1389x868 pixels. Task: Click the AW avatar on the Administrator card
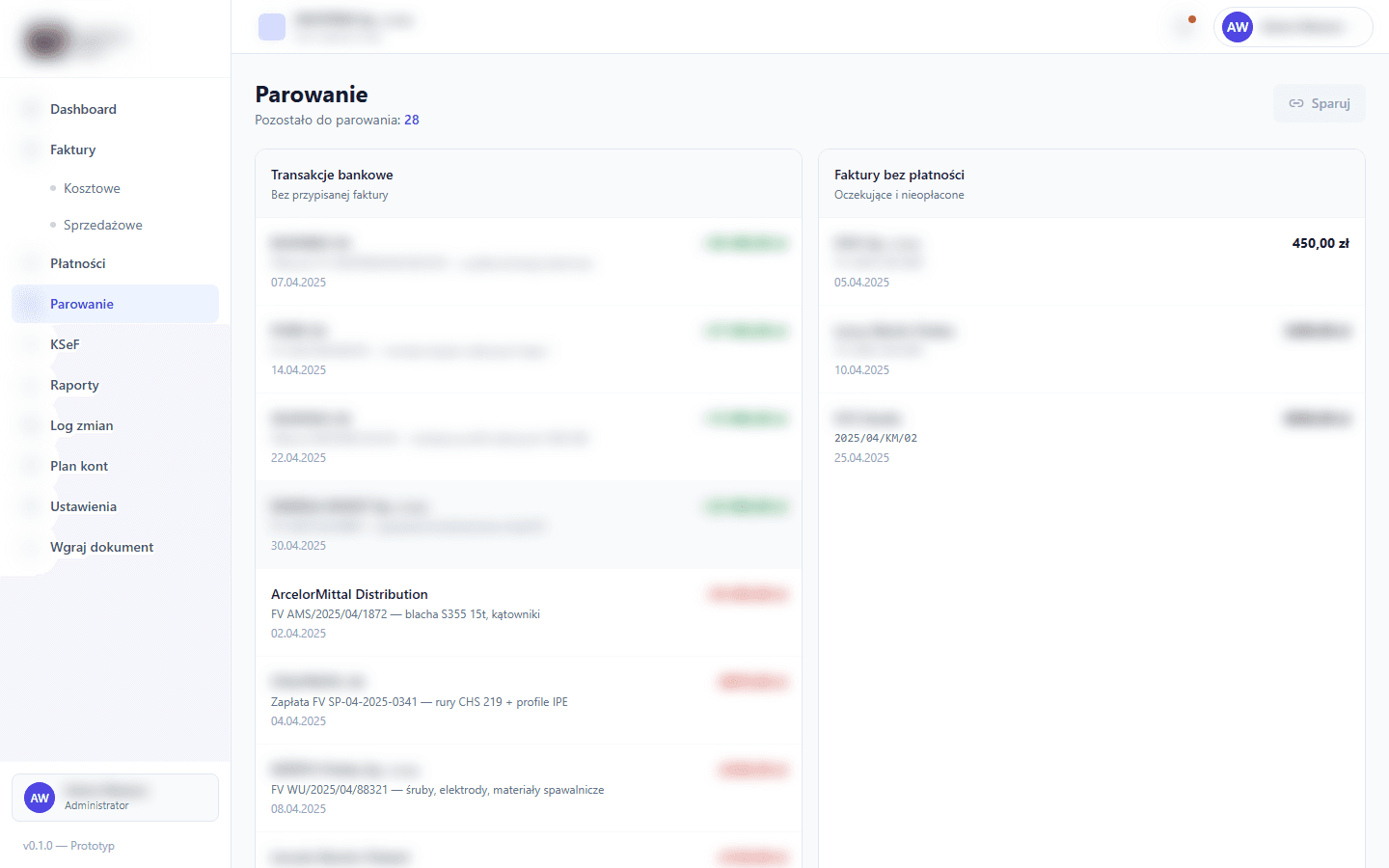pos(40,798)
